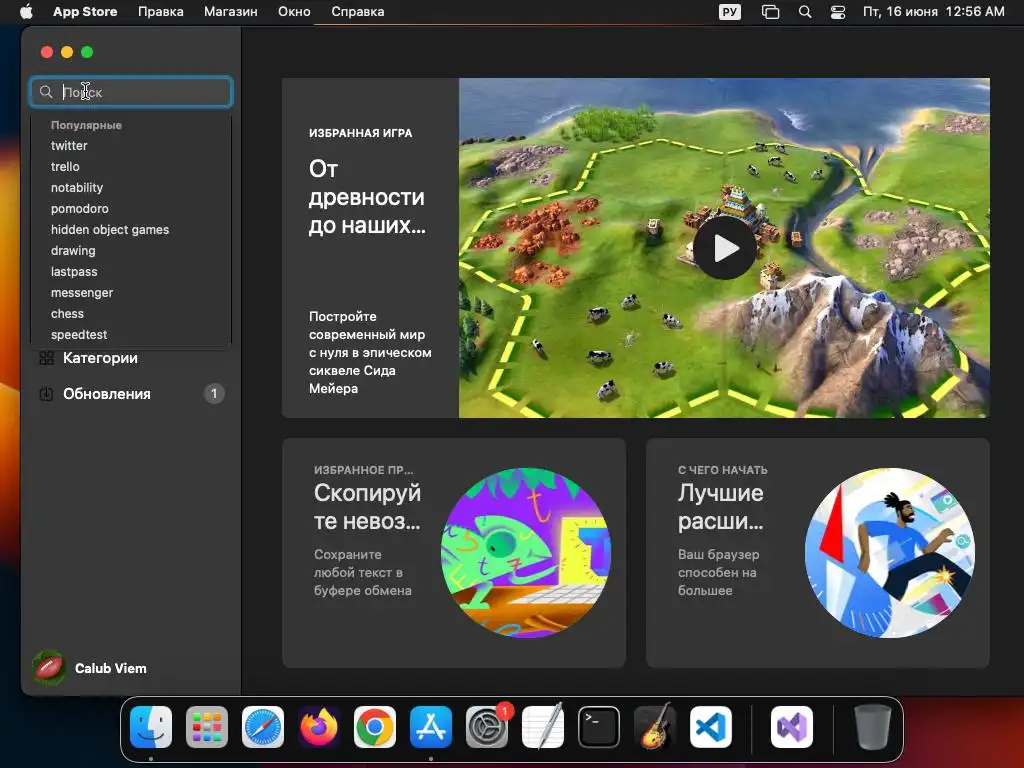Viewport: 1024px width, 768px height.
Task: Choose the chess search suggestion
Action: [67, 313]
